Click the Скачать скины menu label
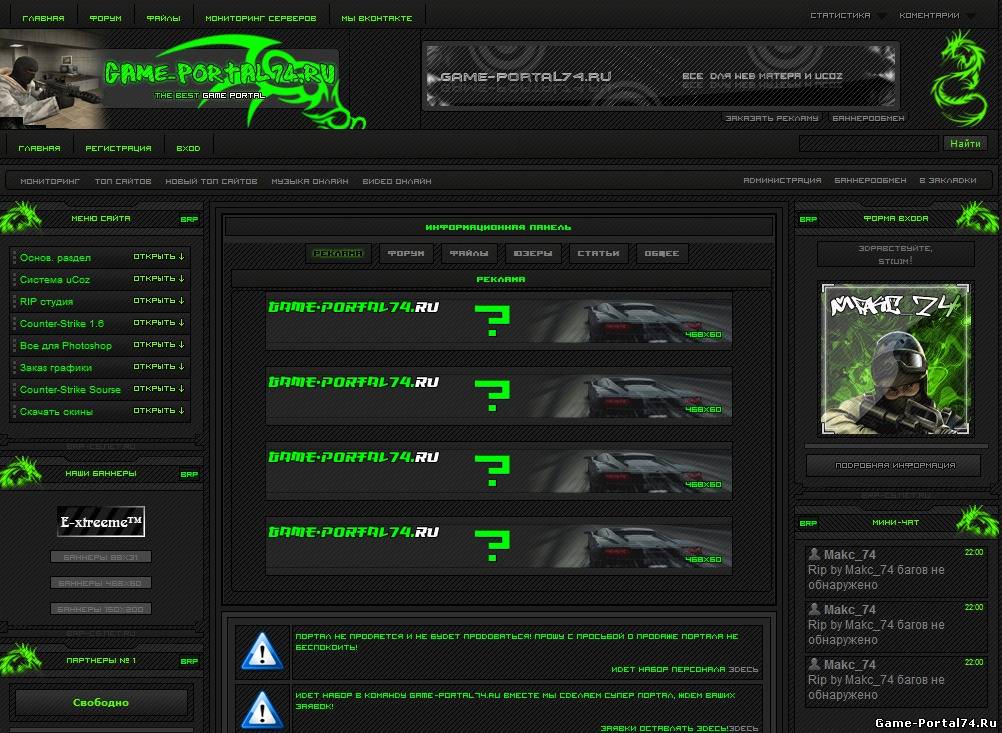The height and width of the screenshot is (733, 1002). 56,412
